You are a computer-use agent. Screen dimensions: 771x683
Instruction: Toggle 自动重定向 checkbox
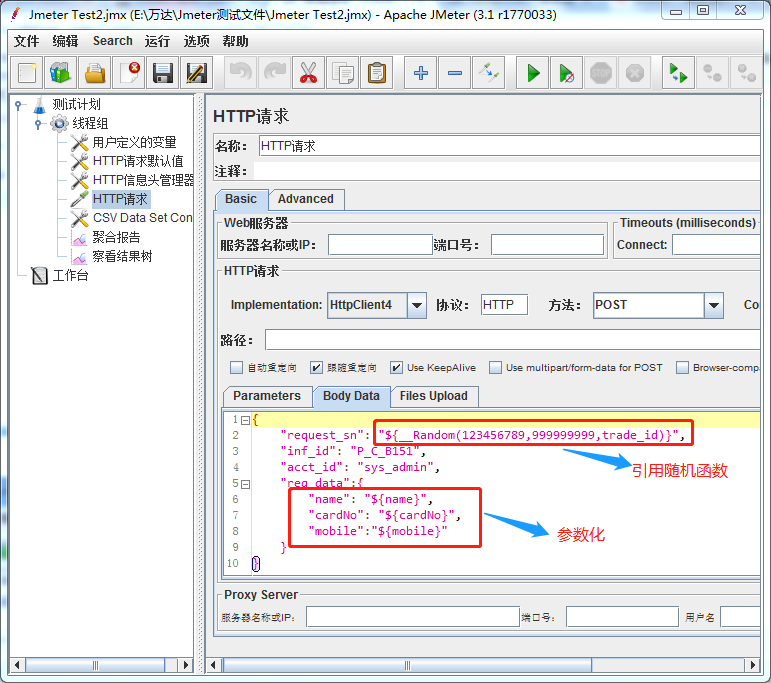click(x=237, y=367)
